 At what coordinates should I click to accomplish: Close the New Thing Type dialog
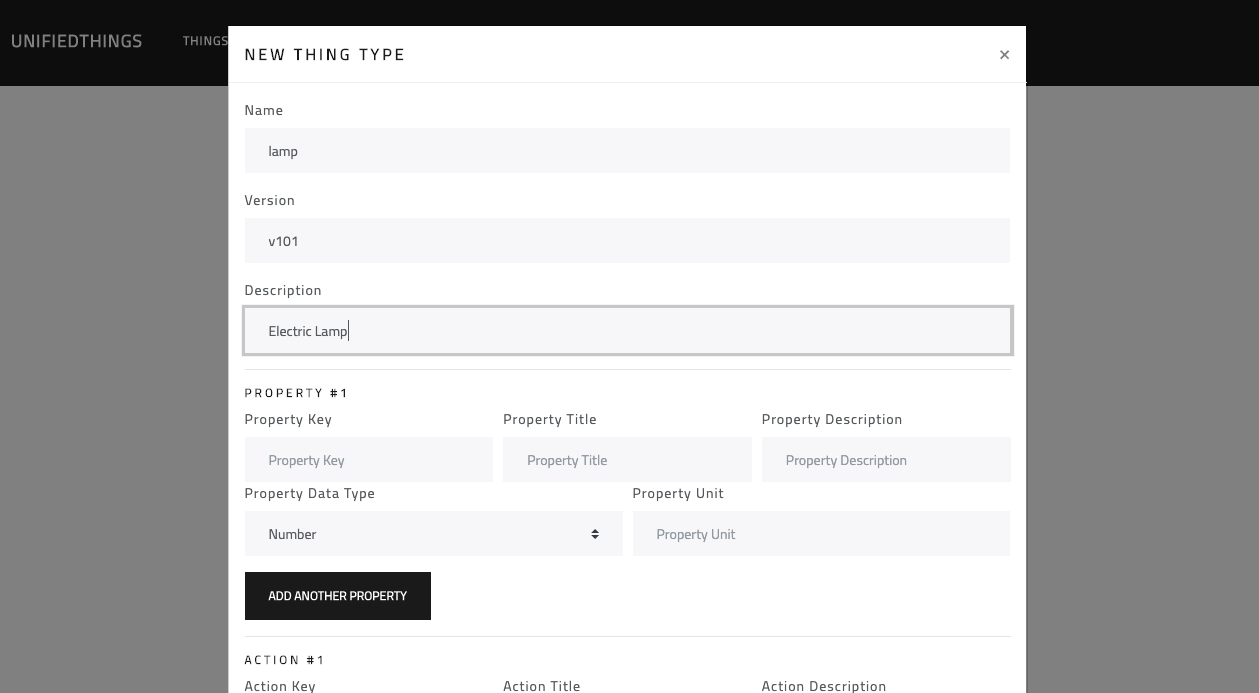1004,55
